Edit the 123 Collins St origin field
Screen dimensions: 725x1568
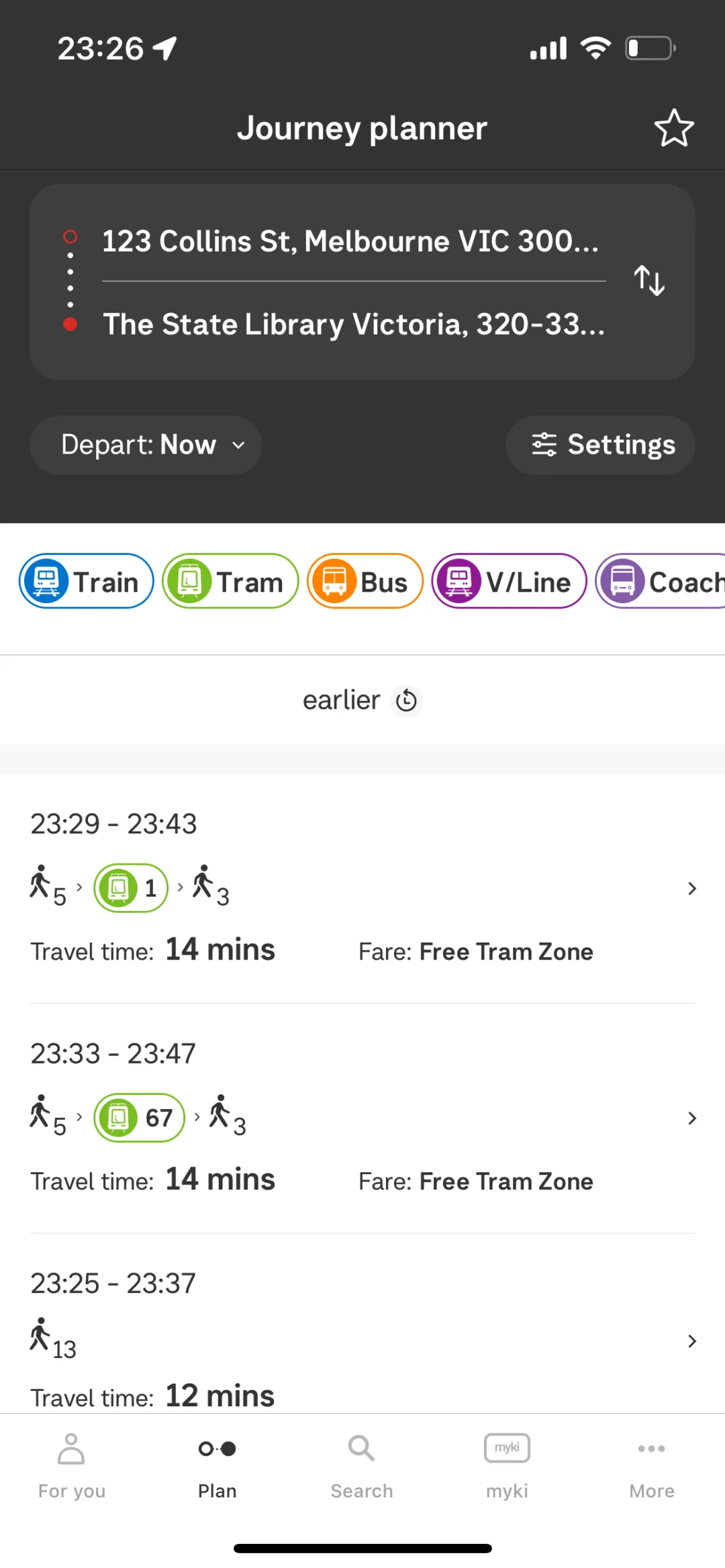(350, 242)
